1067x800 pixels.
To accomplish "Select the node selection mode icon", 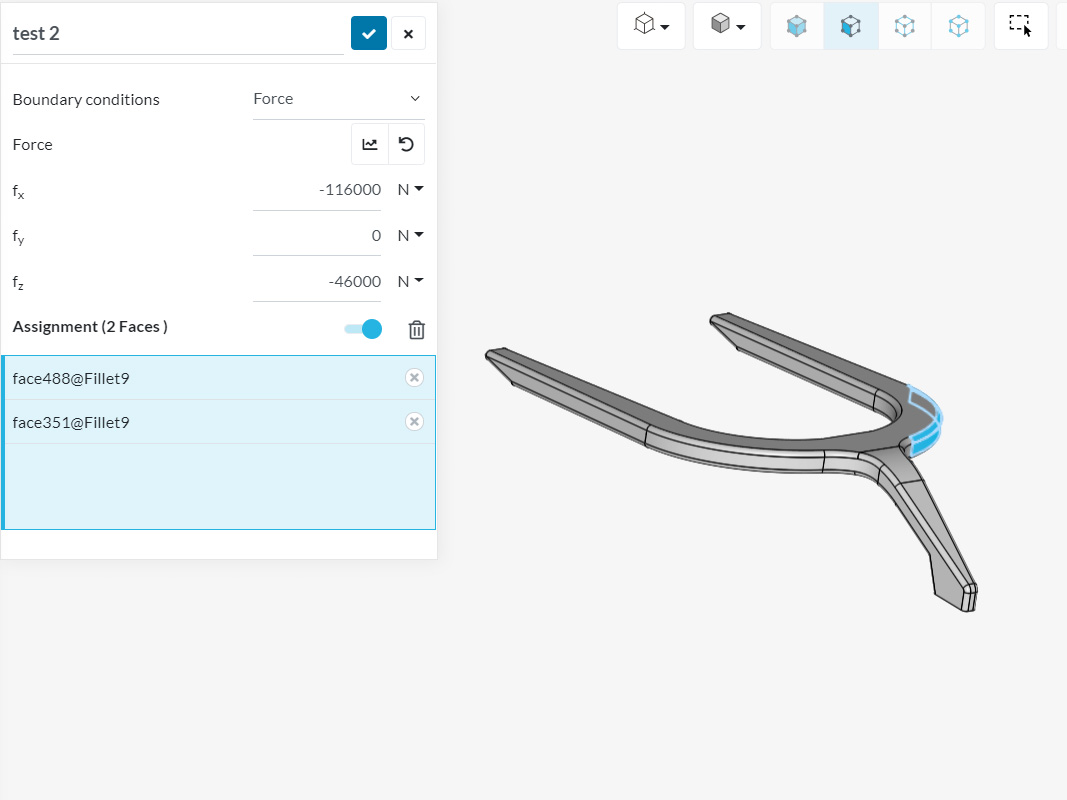I will click(958, 26).
